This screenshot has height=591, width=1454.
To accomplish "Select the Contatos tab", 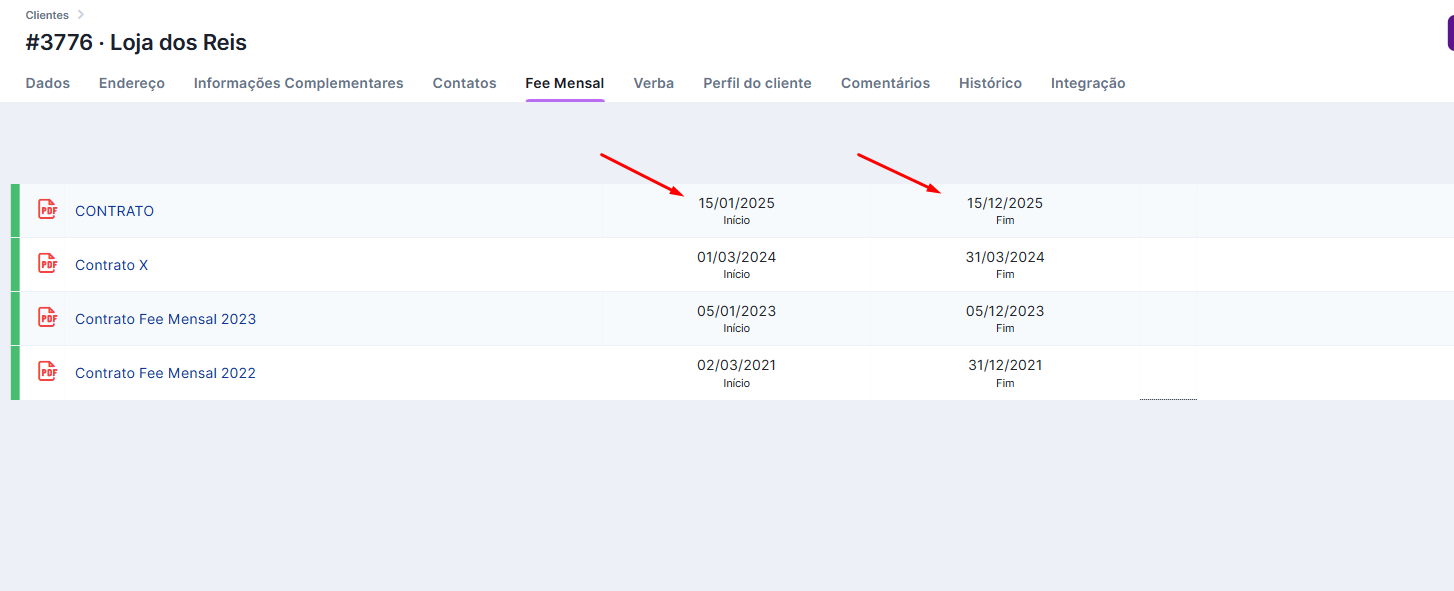I will coord(464,83).
